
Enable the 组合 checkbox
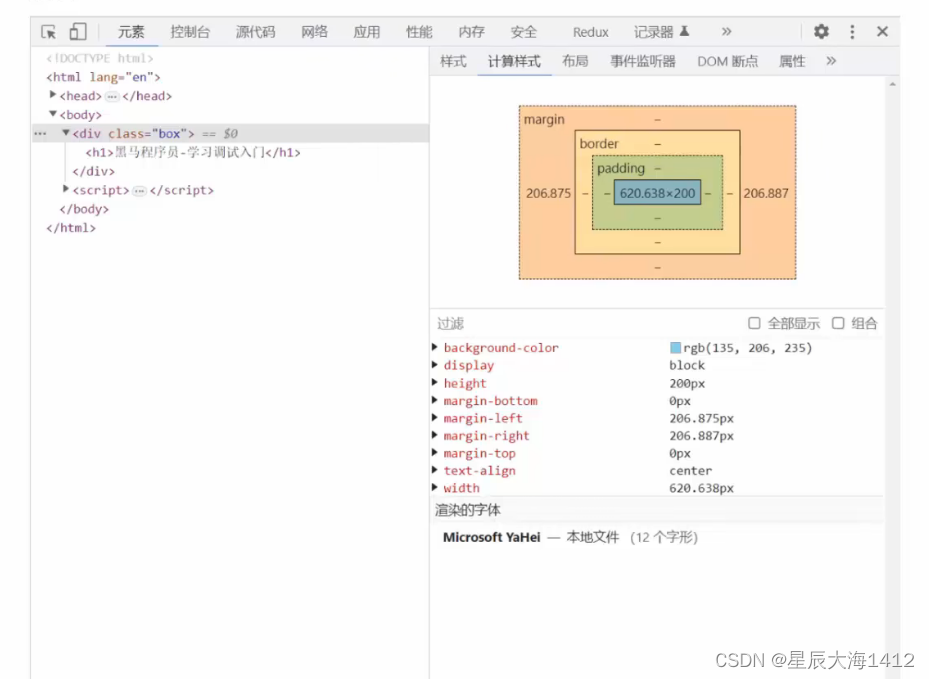(x=838, y=323)
